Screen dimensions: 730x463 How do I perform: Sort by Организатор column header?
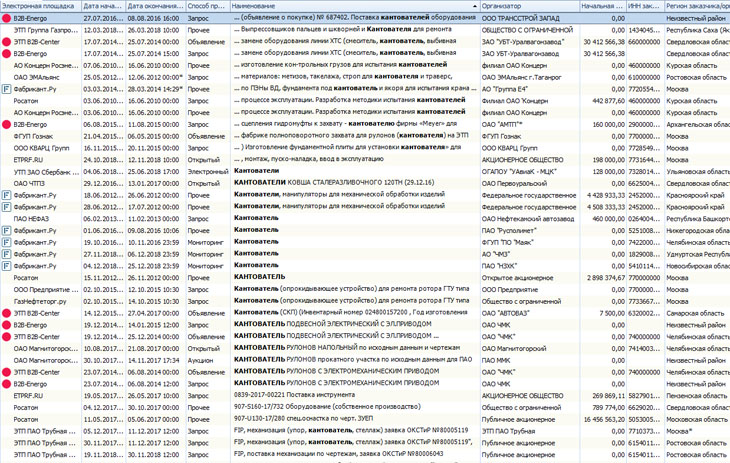pyautogui.click(x=530, y=6)
